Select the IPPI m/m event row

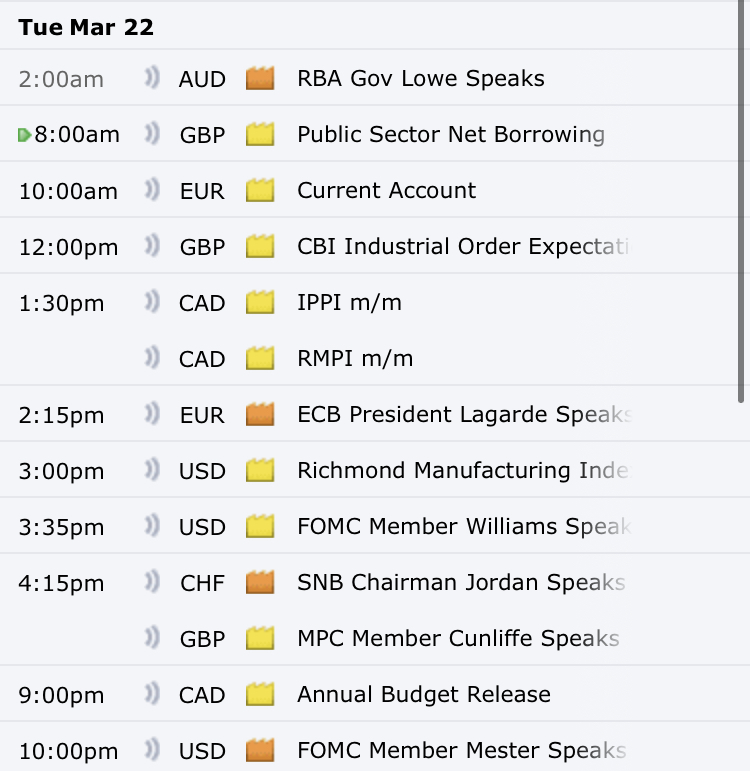click(x=349, y=302)
